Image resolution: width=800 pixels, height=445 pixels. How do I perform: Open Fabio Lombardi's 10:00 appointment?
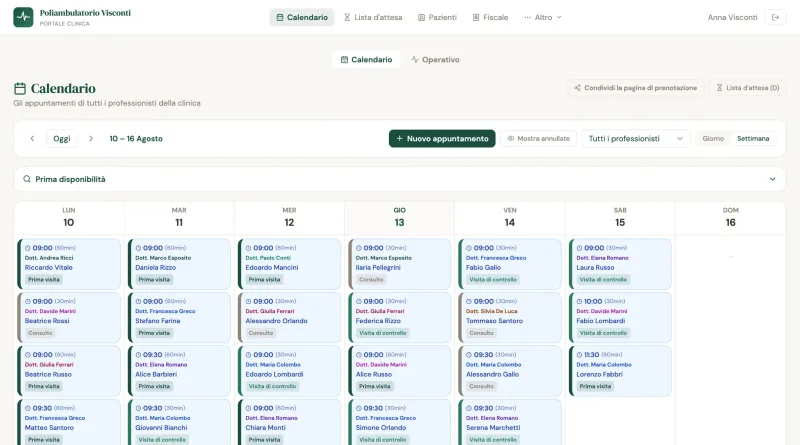point(620,317)
